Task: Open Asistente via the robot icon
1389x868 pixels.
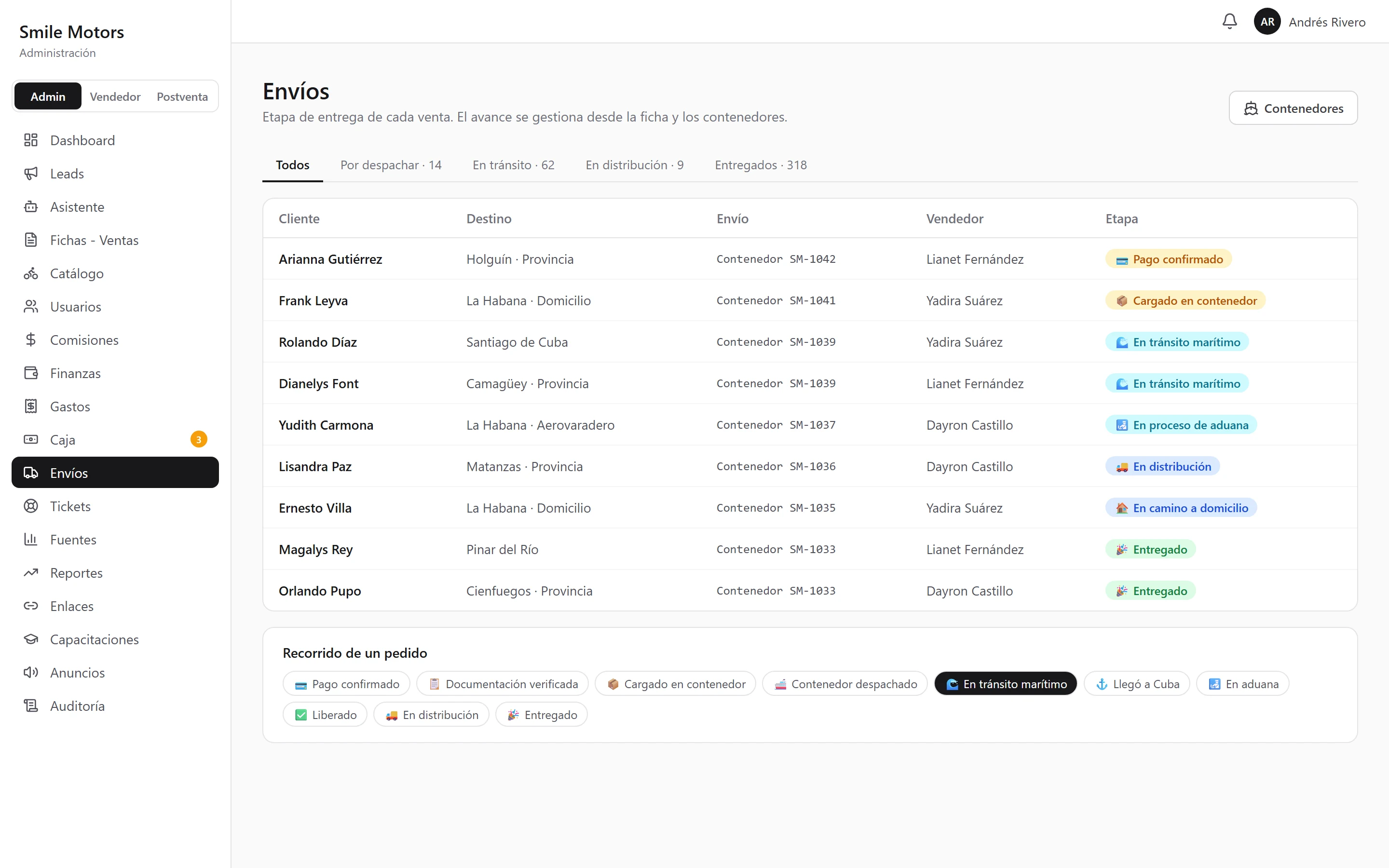Action: click(31, 207)
